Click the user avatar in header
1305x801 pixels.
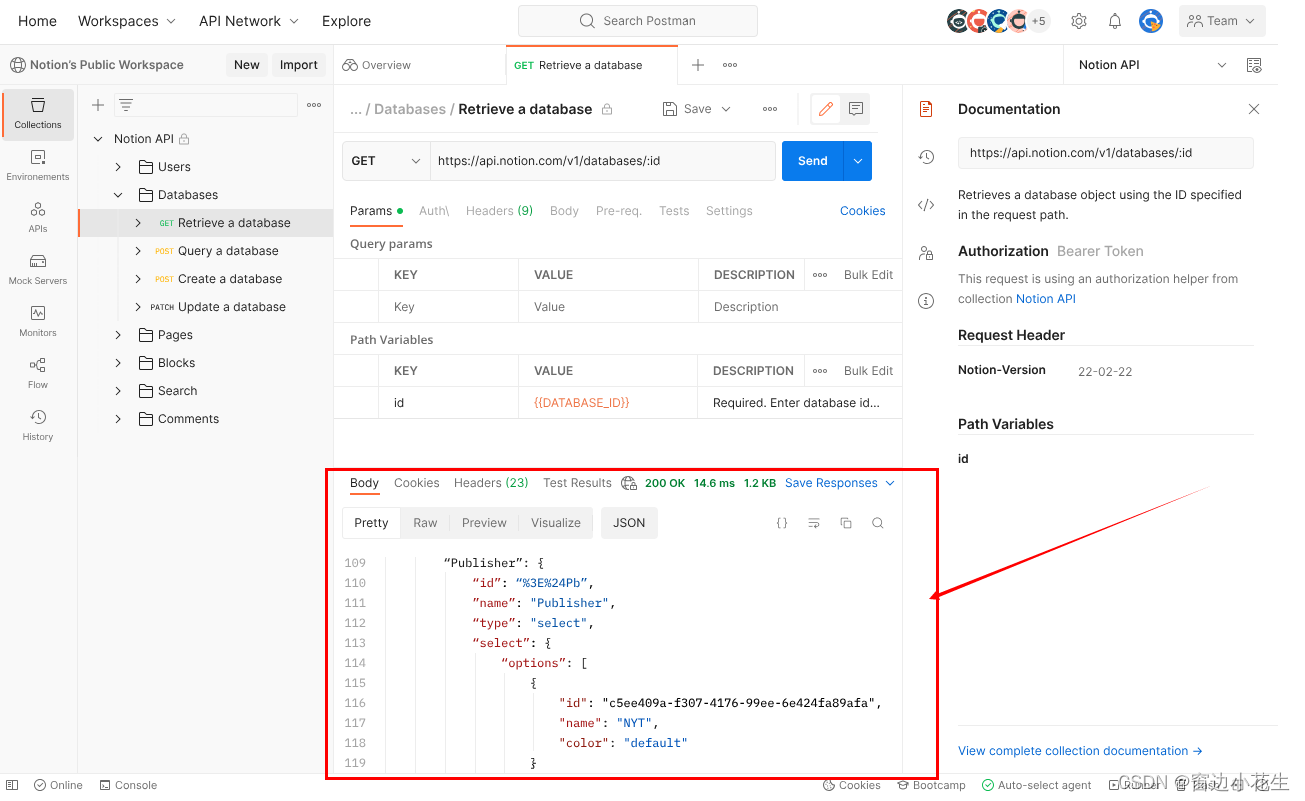pyautogui.click(x=1151, y=21)
